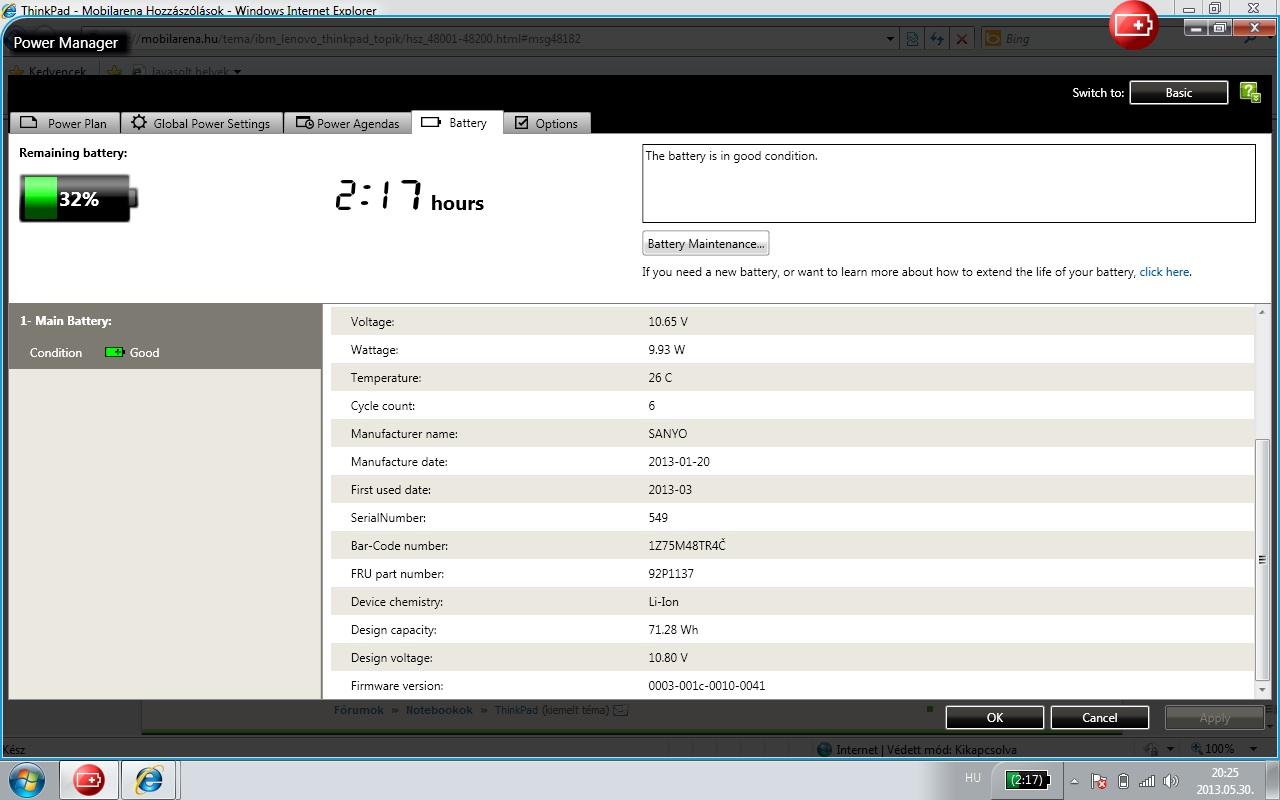Confirm with the OK button
This screenshot has height=800, width=1280.
click(995, 717)
